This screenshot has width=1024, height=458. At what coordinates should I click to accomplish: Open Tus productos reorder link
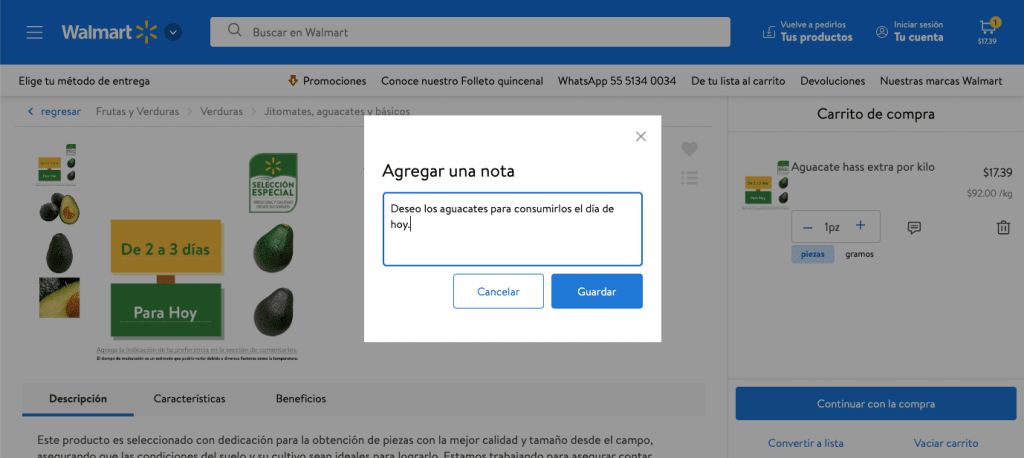click(808, 31)
